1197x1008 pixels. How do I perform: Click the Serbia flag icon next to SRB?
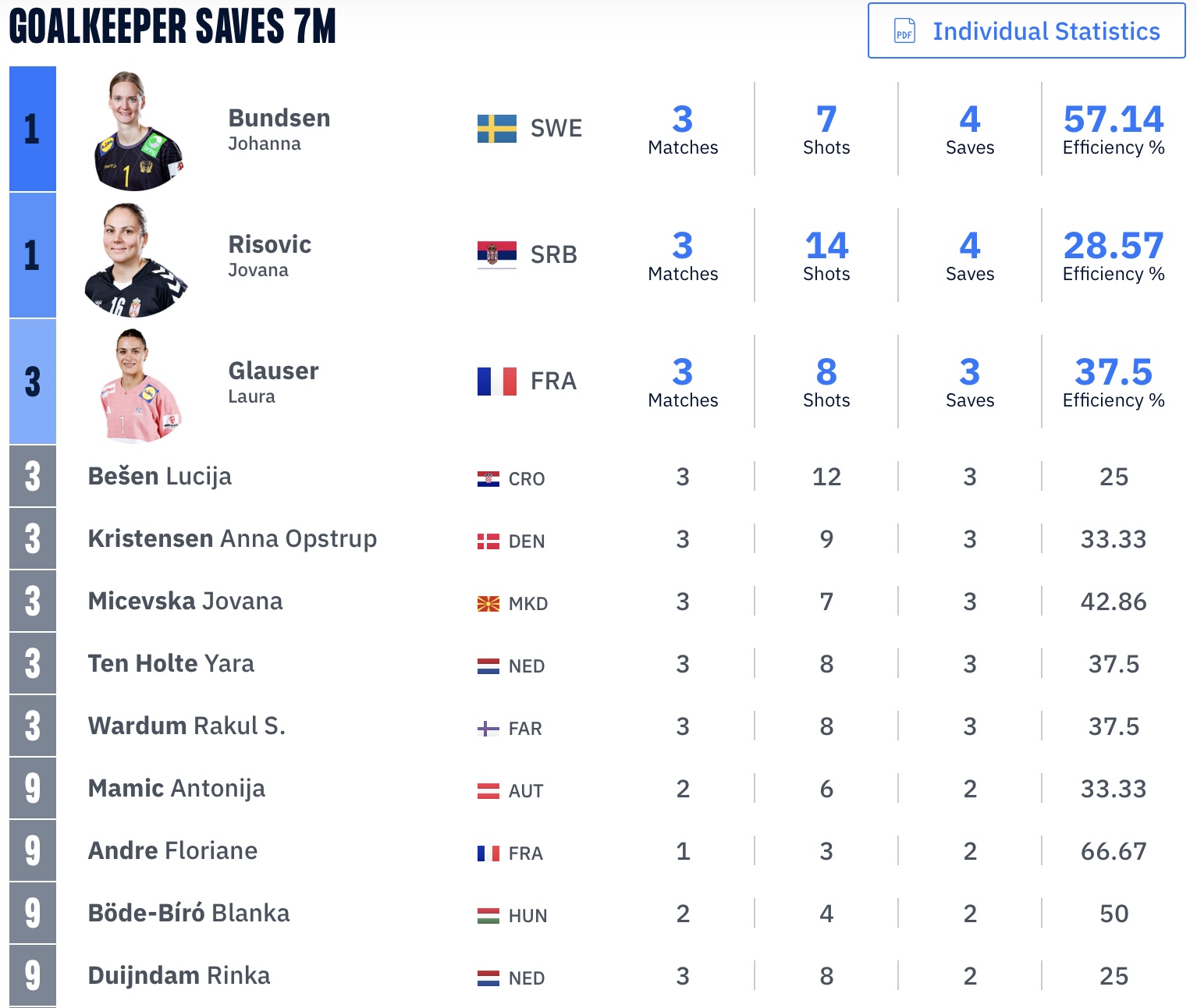click(x=497, y=254)
